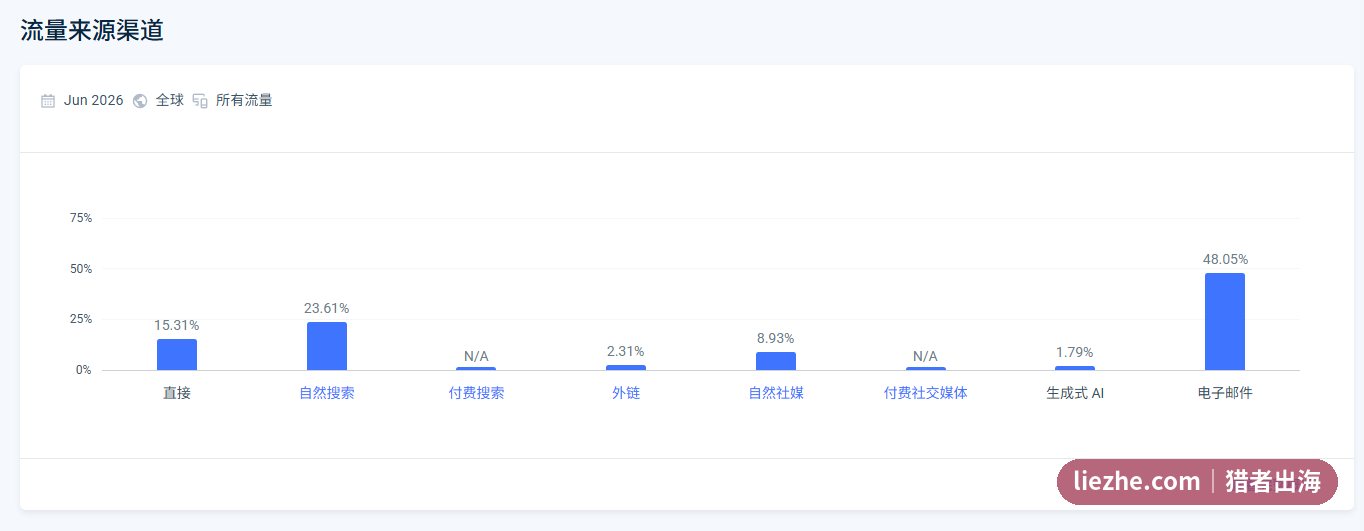1364x531 pixels.
Task: Click the N/A label above 付费搜索
Action: click(476, 356)
